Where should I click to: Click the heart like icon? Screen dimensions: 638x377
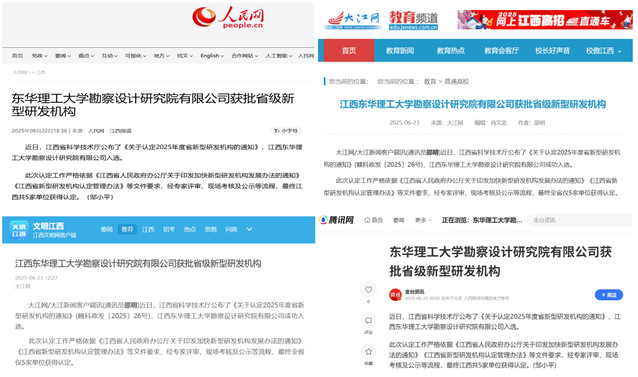(x=368, y=290)
